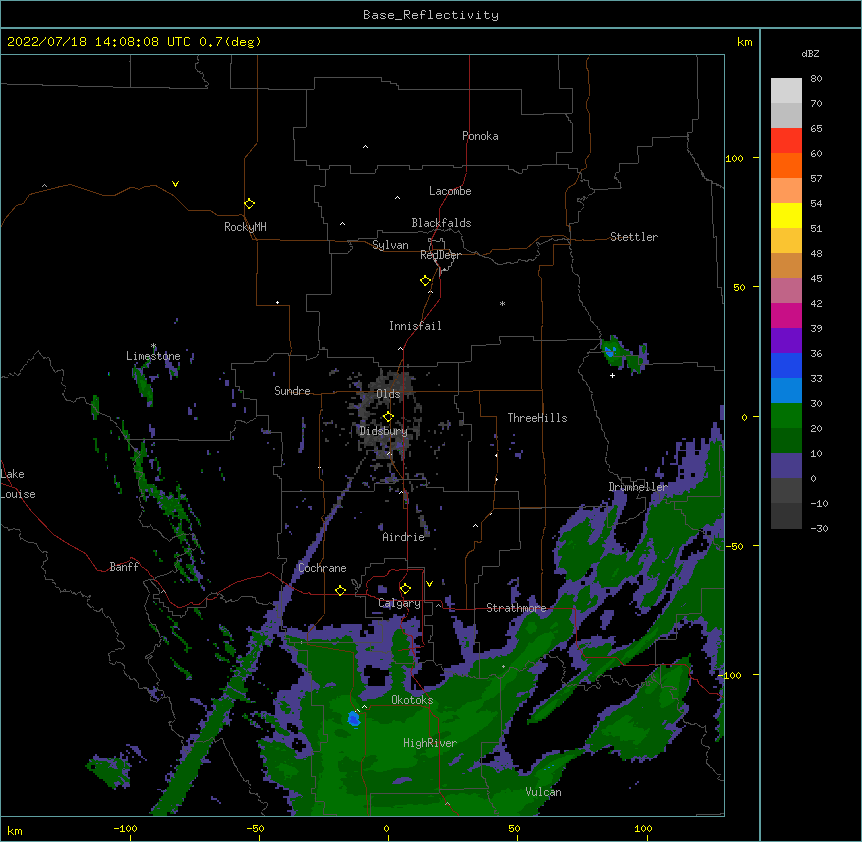The width and height of the screenshot is (862, 842).
Task: Click the Ponoka city label
Action: 480,136
